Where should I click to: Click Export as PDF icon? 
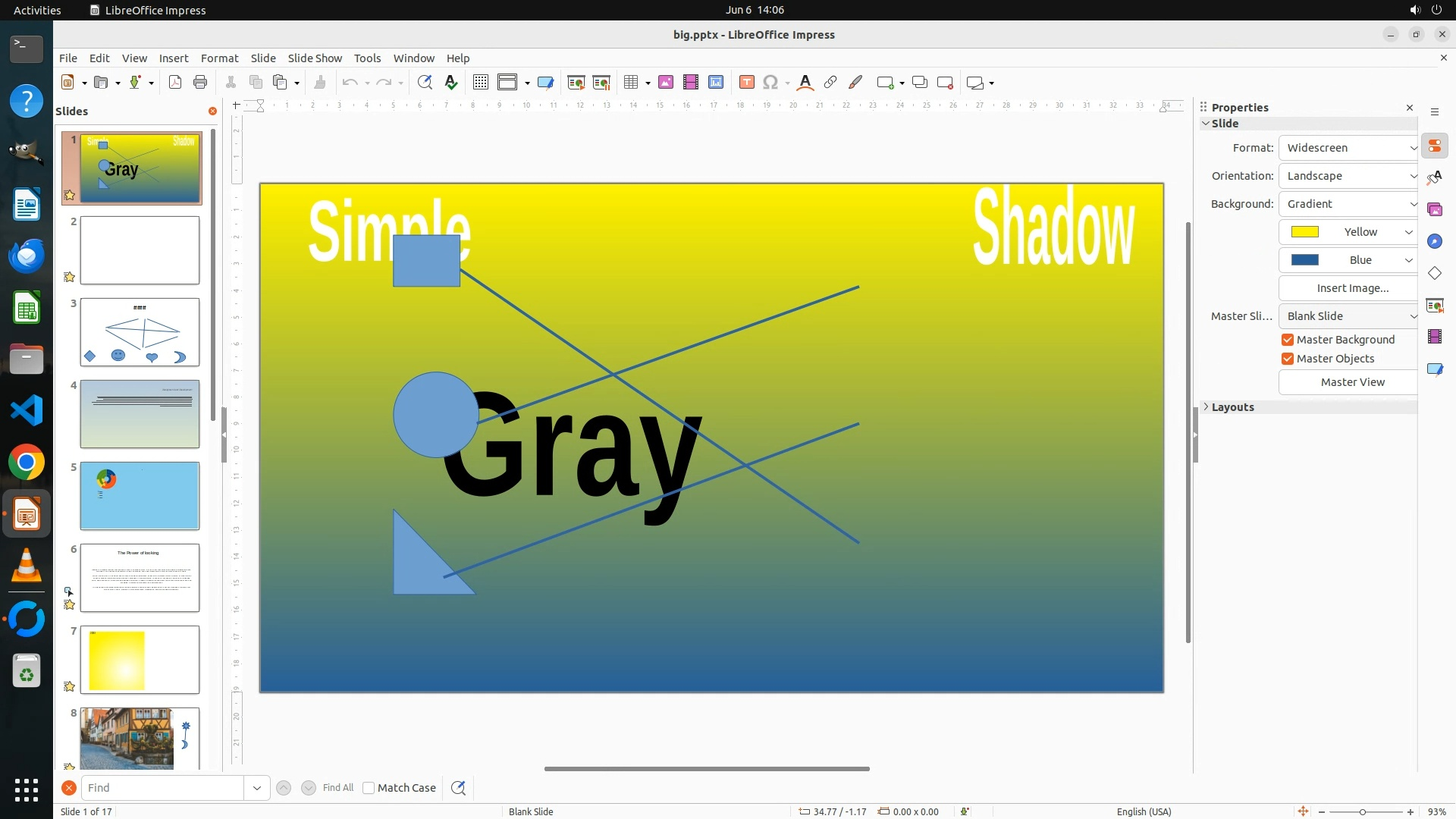(175, 83)
